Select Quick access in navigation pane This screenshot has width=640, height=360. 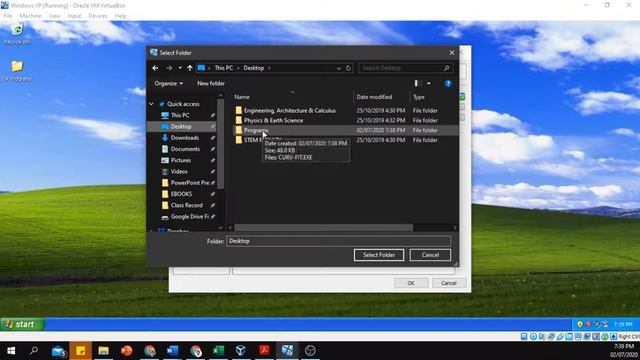183,104
